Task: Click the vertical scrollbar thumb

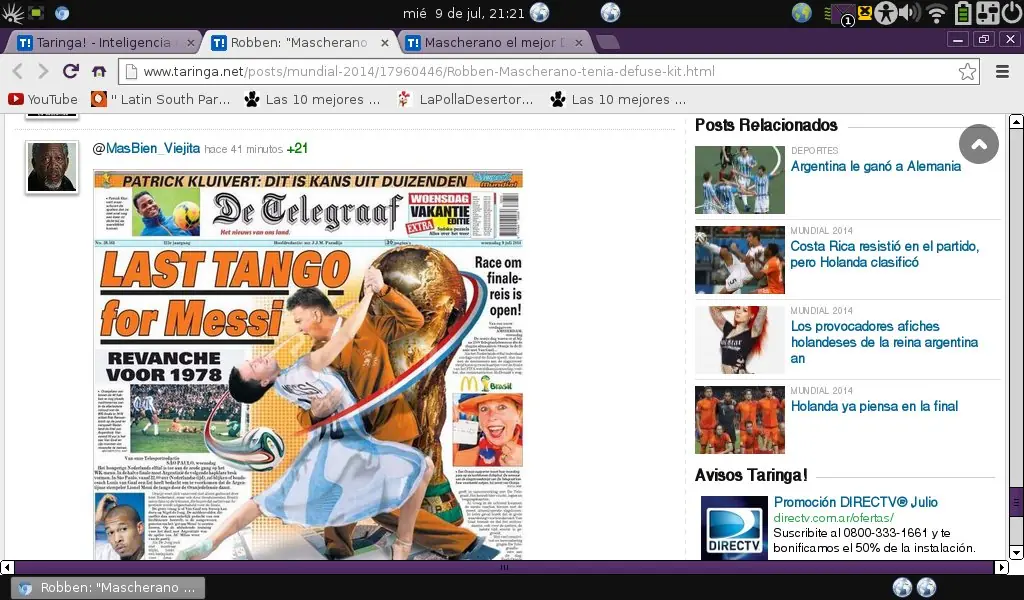Action: tap(1016, 501)
